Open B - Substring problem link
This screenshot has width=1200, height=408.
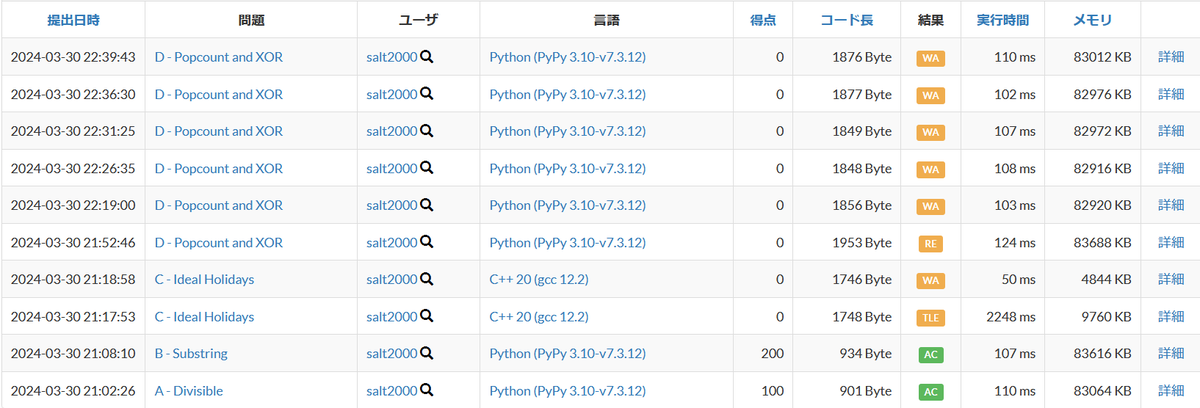pyautogui.click(x=191, y=353)
